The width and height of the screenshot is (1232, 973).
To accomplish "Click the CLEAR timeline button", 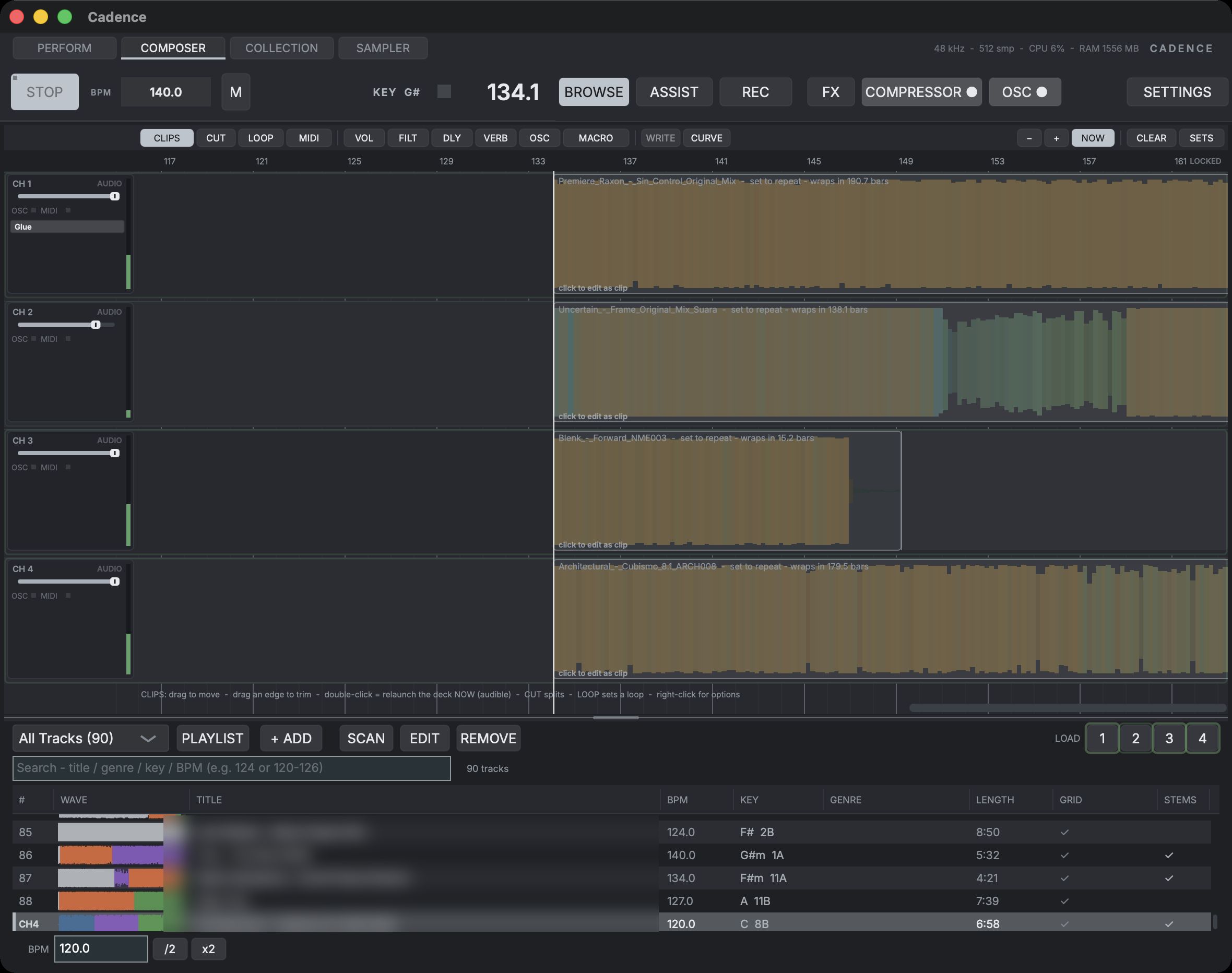I will coord(1151,138).
